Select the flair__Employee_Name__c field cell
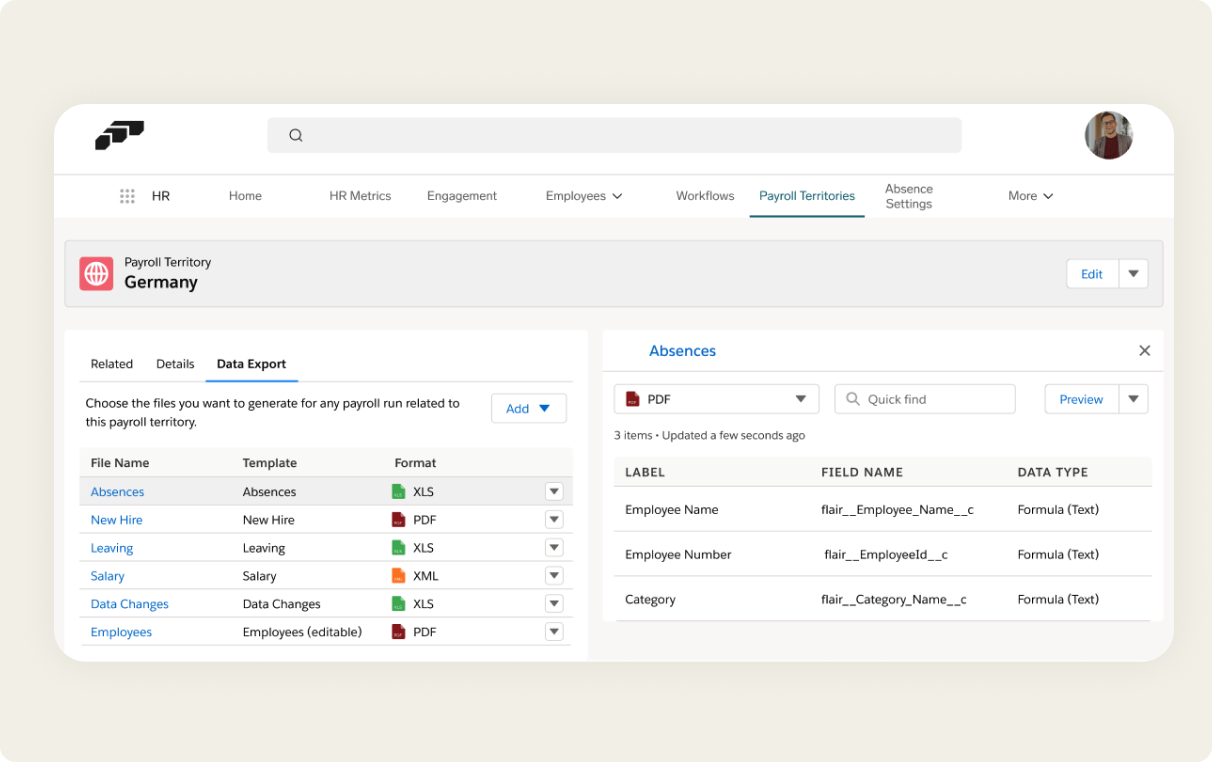 coord(897,510)
